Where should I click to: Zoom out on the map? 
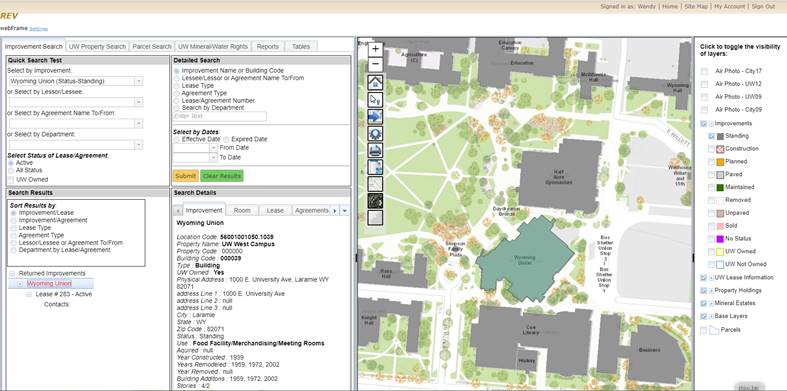(x=375, y=64)
